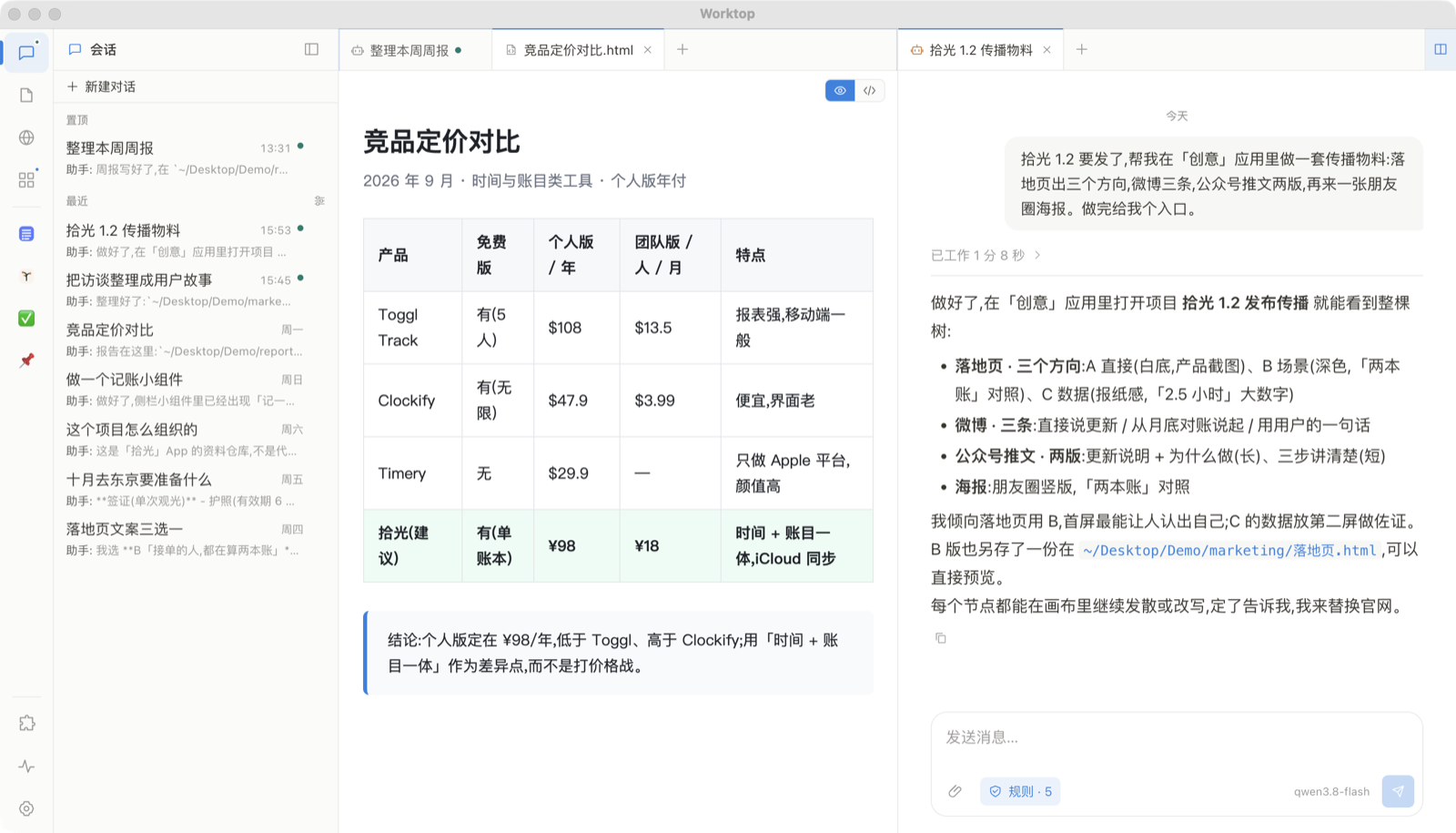
Task: Add a new tab in left pane
Action: 682,49
